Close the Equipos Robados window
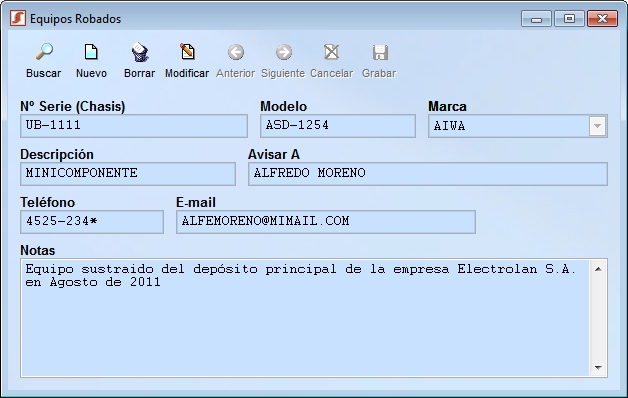The height and width of the screenshot is (398, 628). [602, 19]
